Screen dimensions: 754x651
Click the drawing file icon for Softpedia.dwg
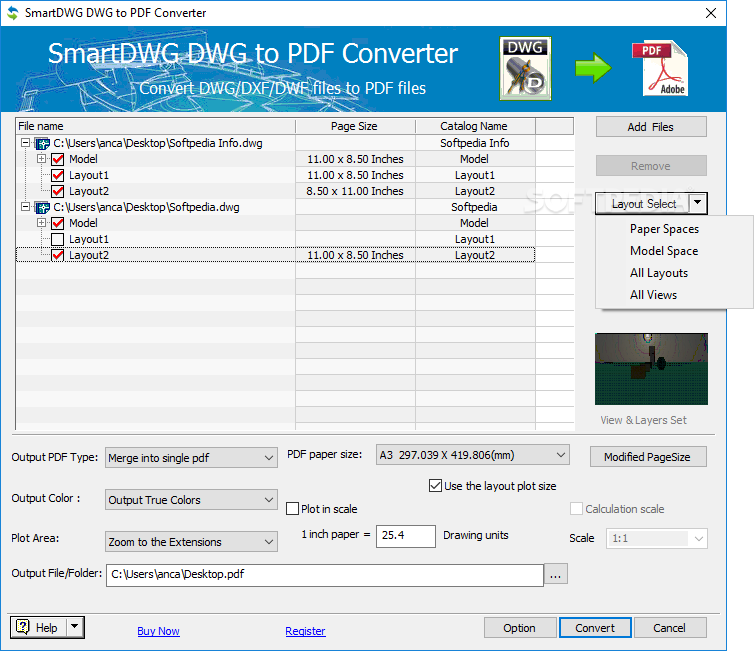point(43,207)
